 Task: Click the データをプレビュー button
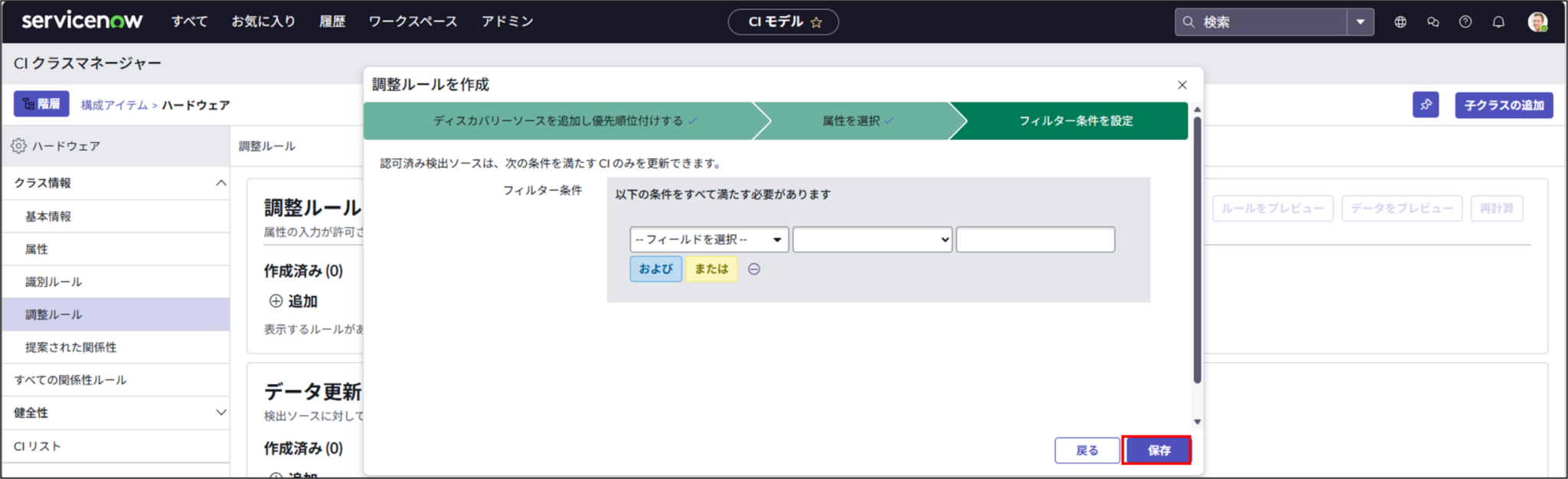pos(1402,208)
